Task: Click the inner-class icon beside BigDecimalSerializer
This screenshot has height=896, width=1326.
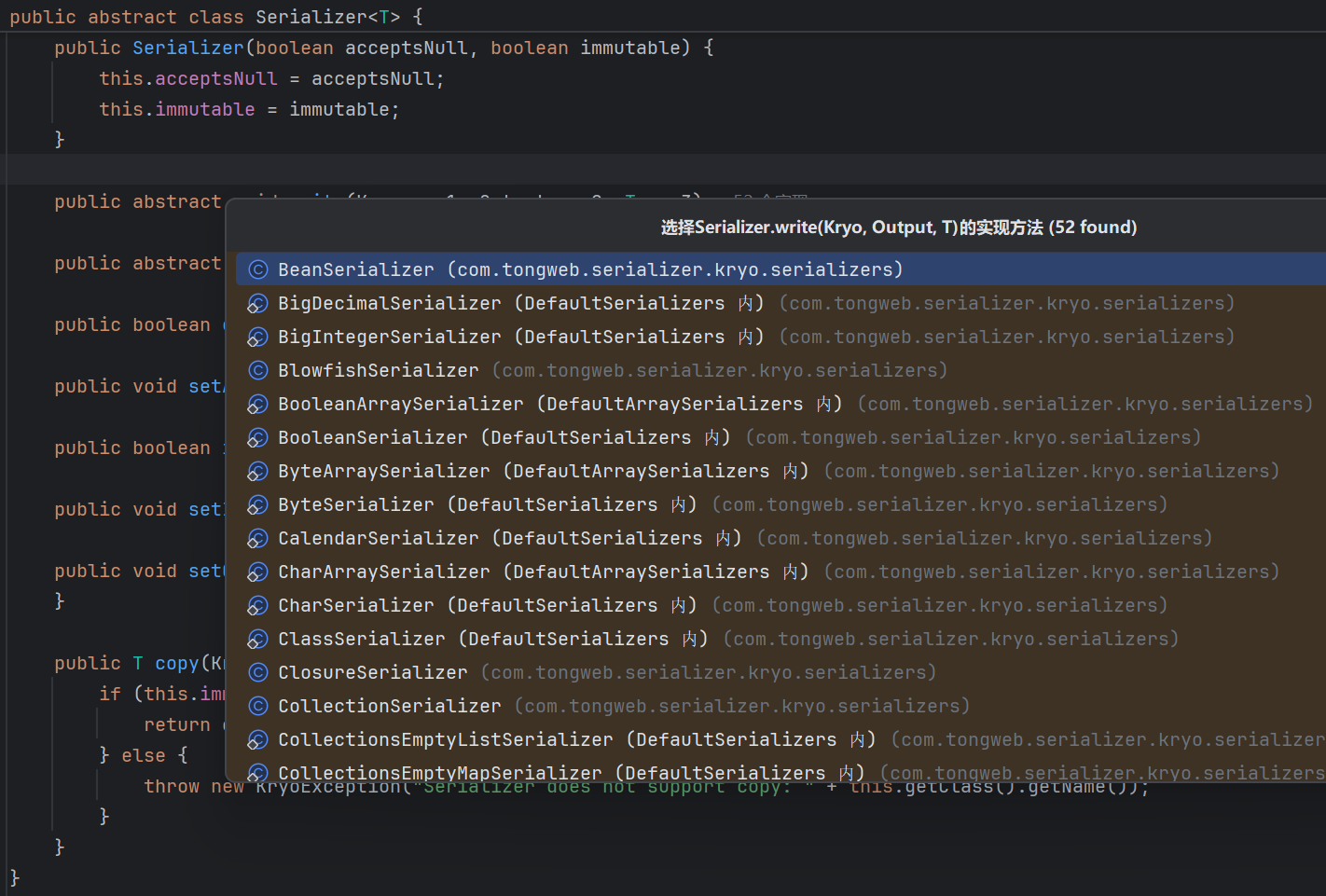Action: coord(258,303)
